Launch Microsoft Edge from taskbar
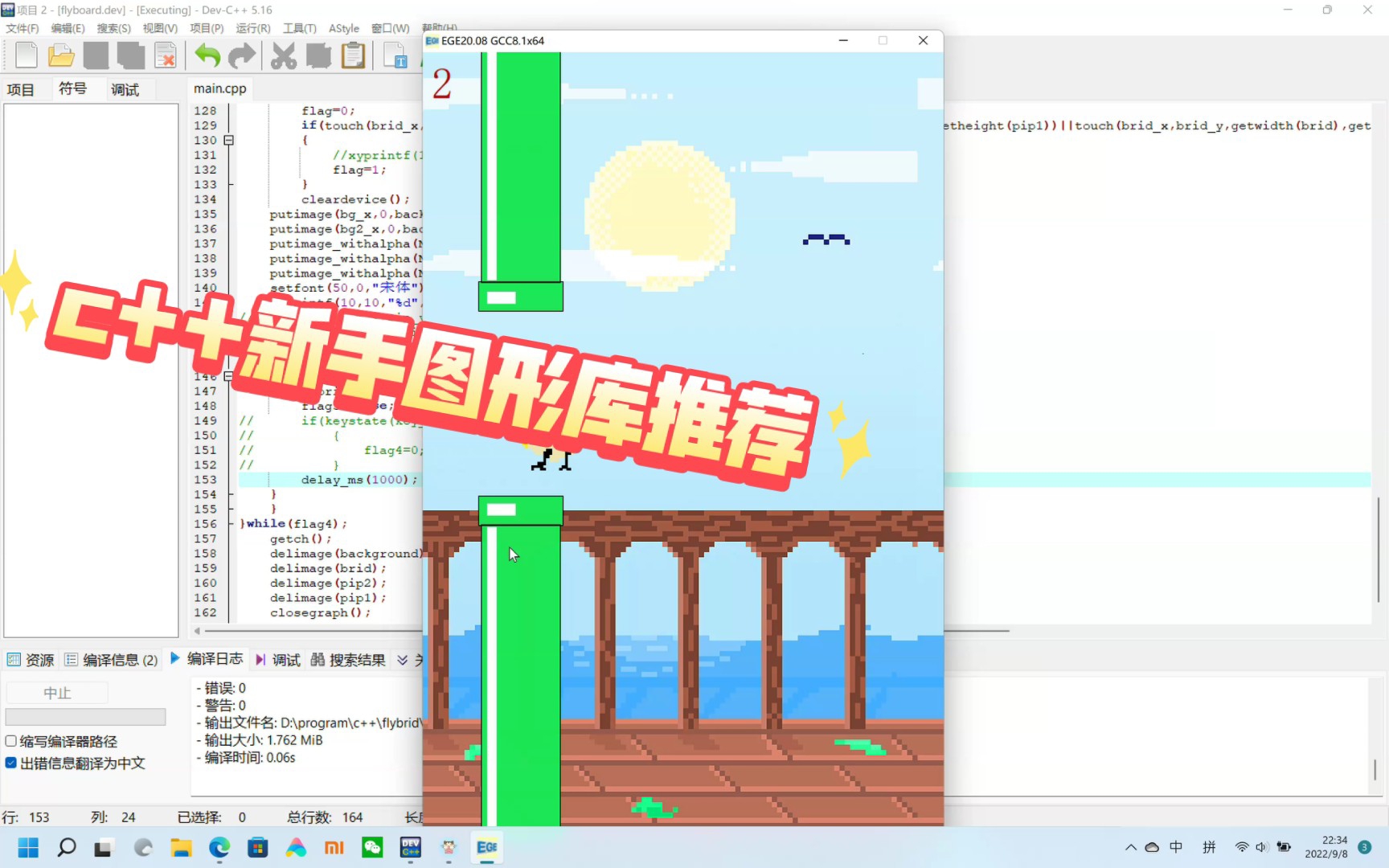1389x868 pixels. 219,847
